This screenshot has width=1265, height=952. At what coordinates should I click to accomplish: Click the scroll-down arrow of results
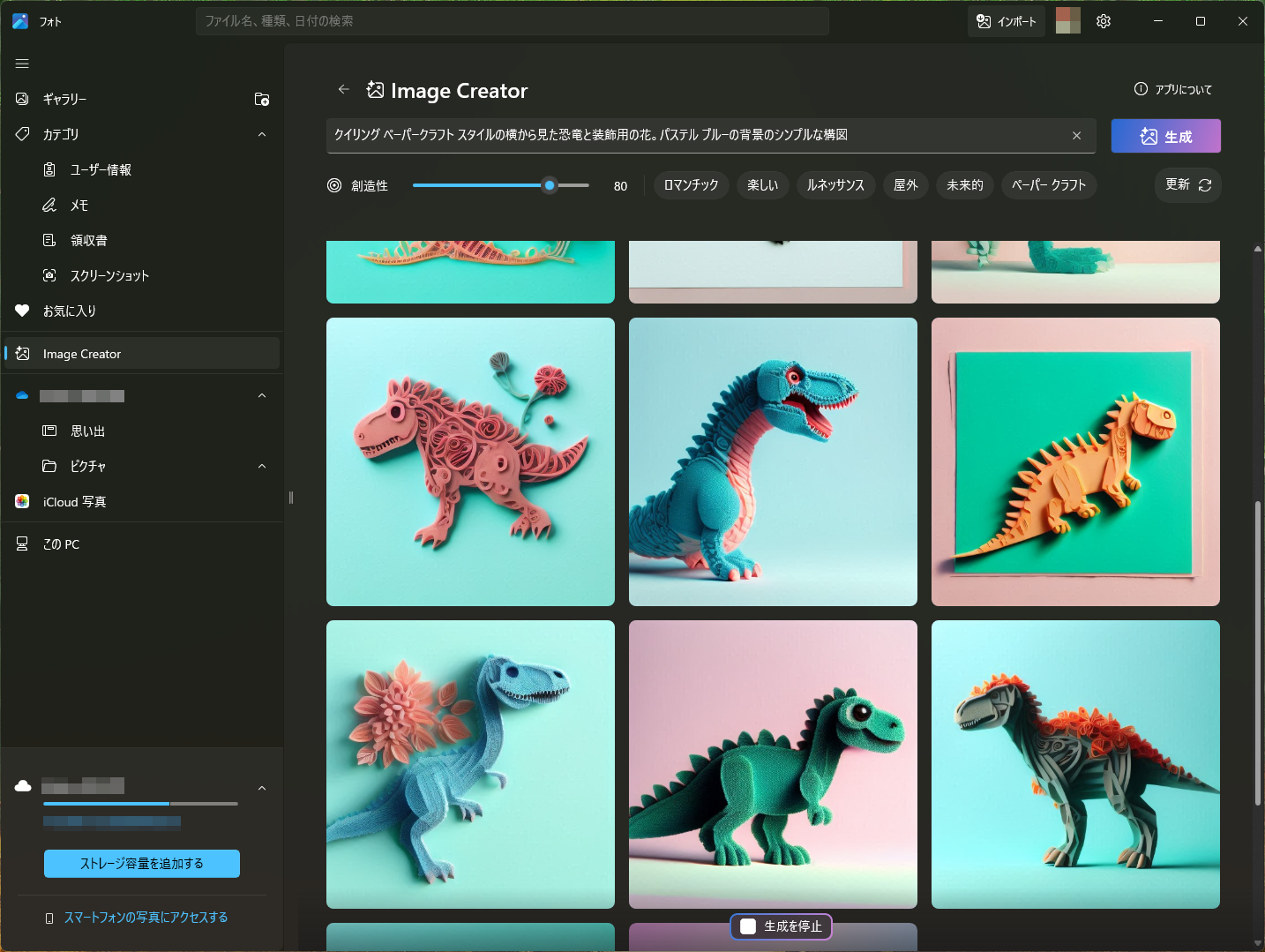(1258, 943)
